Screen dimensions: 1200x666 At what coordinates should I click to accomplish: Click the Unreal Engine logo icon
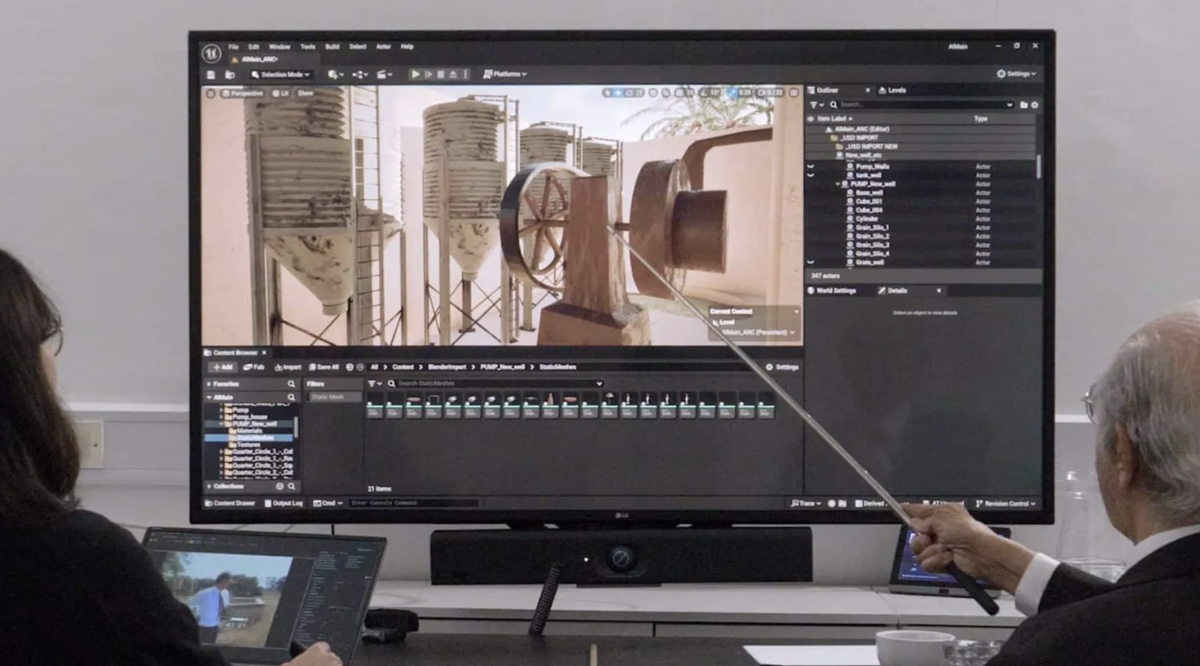211,53
